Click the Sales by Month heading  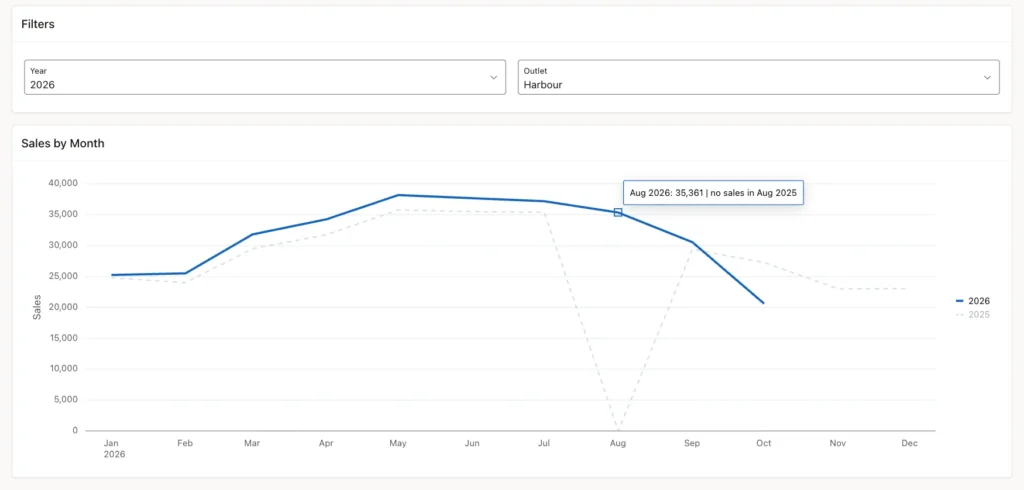pyautogui.click(x=63, y=143)
